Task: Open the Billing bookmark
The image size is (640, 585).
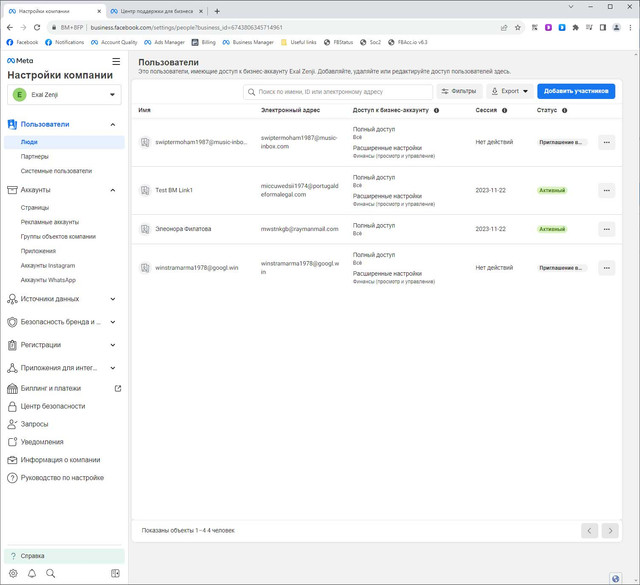Action: [204, 42]
